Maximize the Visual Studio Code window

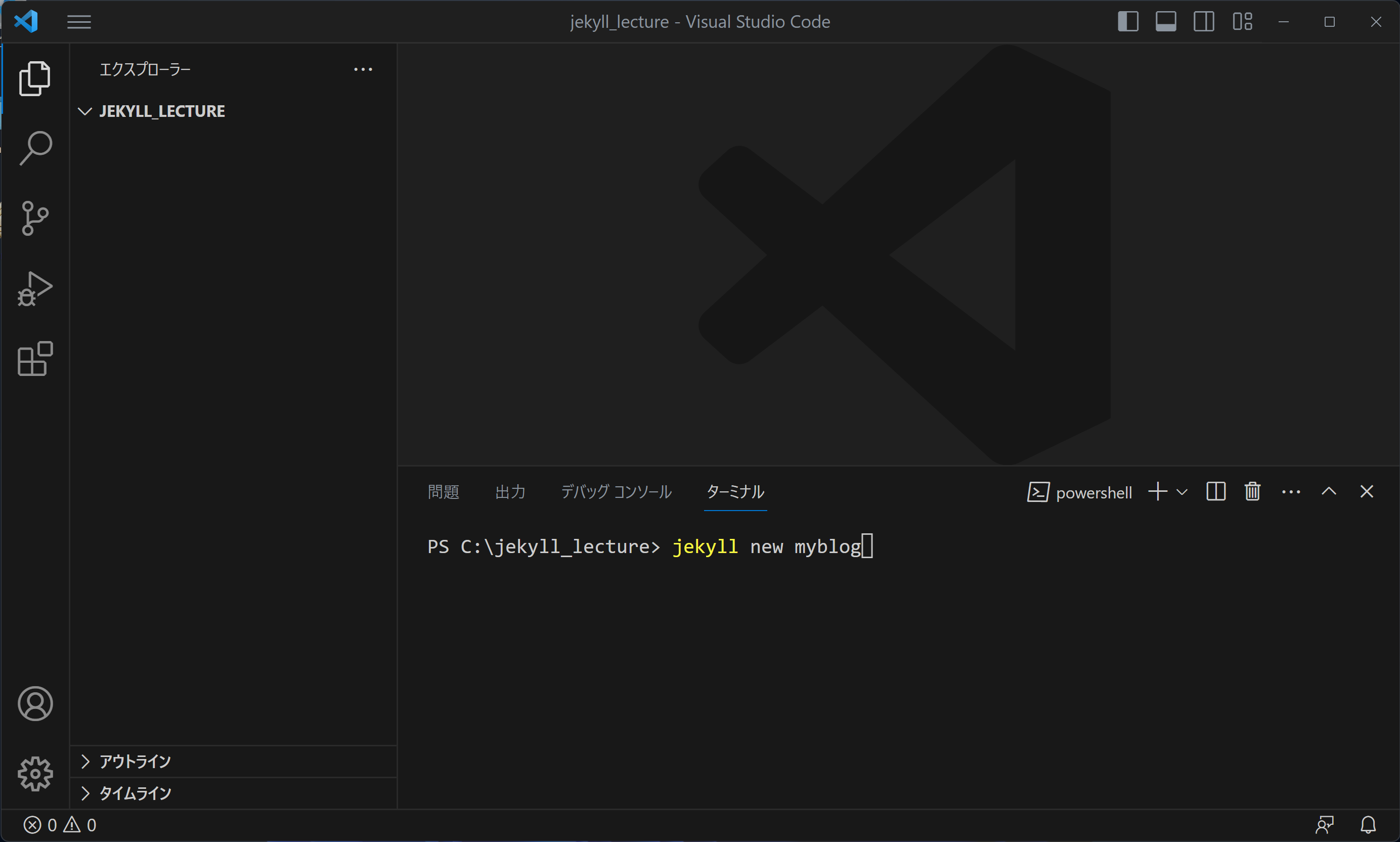(x=1330, y=22)
